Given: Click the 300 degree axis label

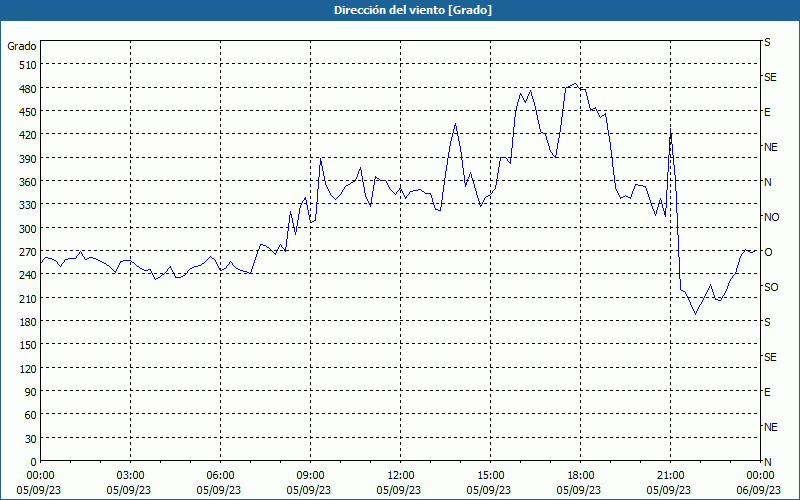Looking at the screenshot, I should [x=28, y=229].
